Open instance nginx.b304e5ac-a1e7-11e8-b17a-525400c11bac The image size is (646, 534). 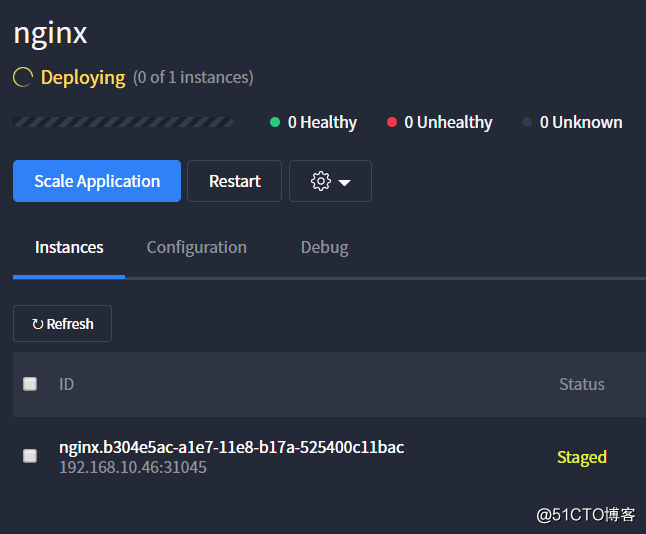(232, 447)
